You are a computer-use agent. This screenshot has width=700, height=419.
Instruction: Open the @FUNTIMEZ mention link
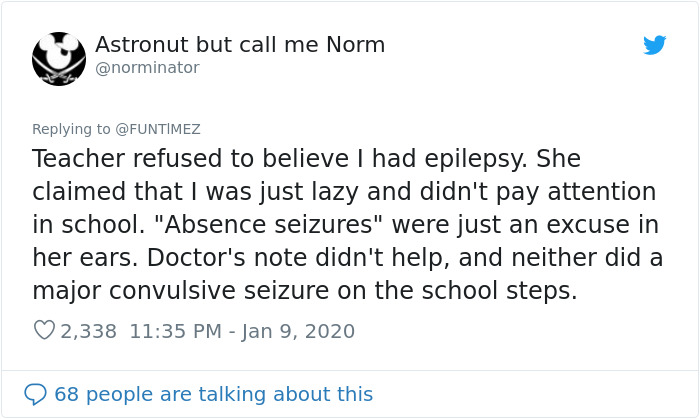point(157,129)
